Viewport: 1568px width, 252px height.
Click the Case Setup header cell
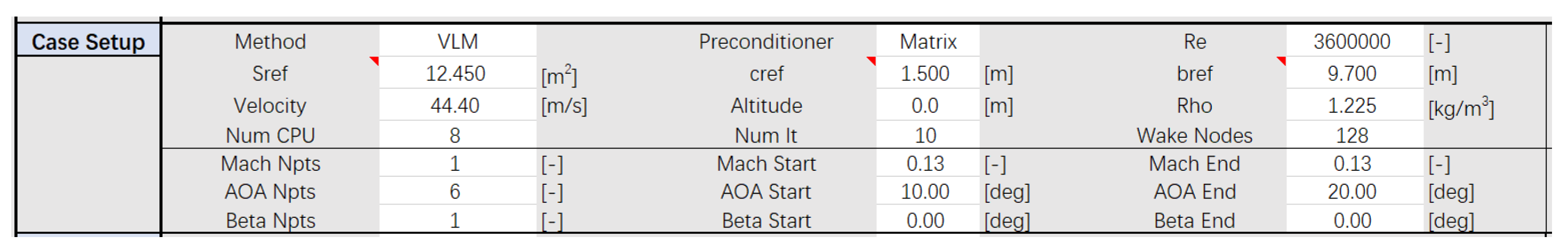coord(88,42)
